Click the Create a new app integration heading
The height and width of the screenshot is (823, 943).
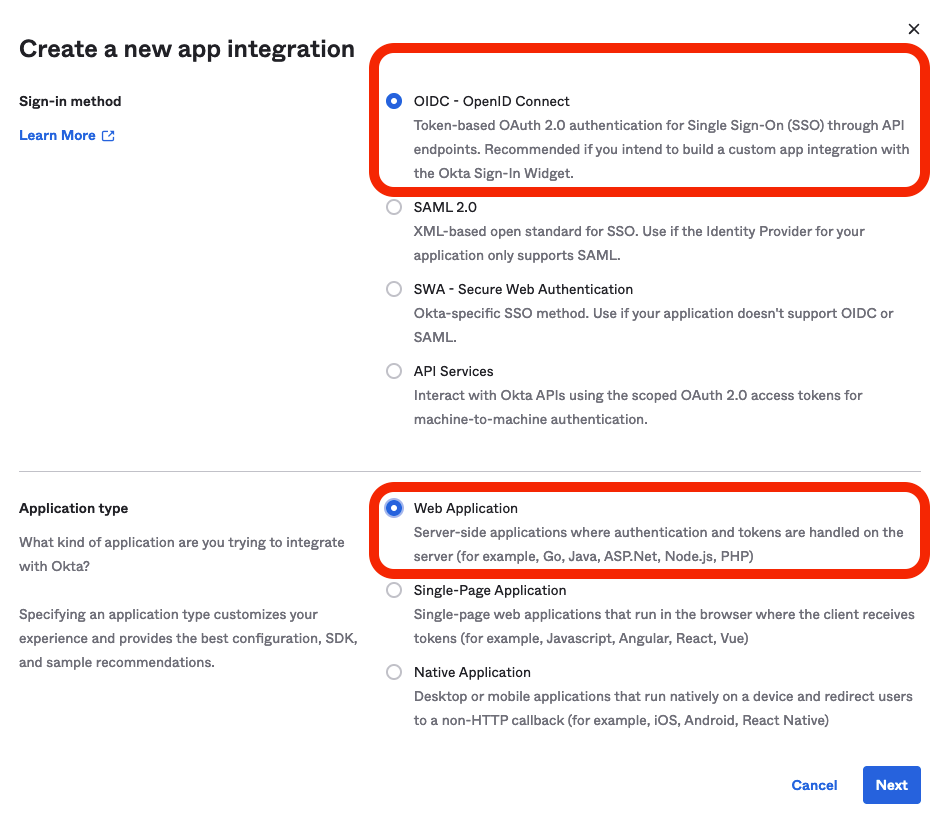coord(187,48)
